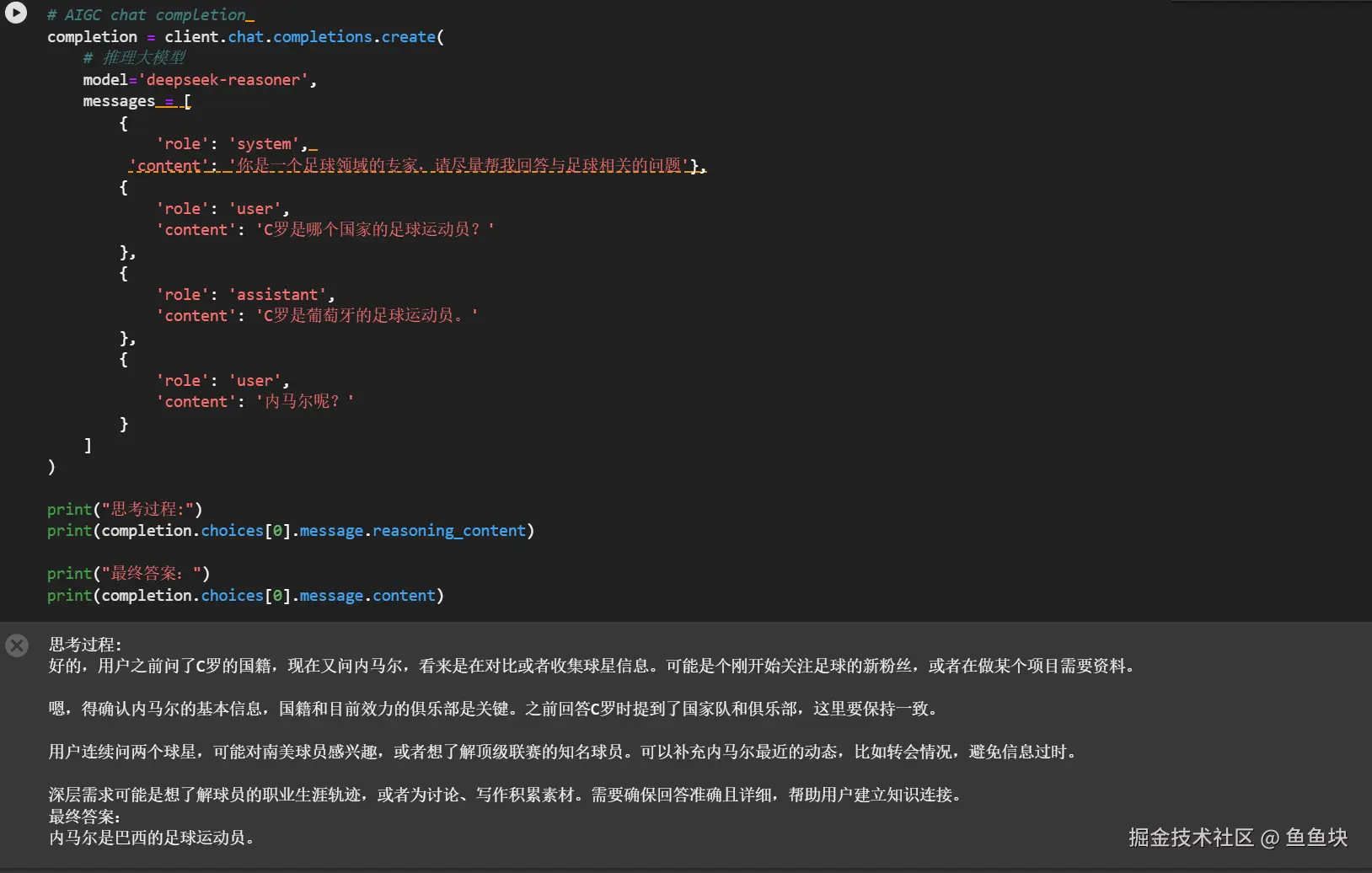Click the 'role': 'assistant' line
Viewport: 1372px width, 873px height.
pyautogui.click(x=245, y=295)
